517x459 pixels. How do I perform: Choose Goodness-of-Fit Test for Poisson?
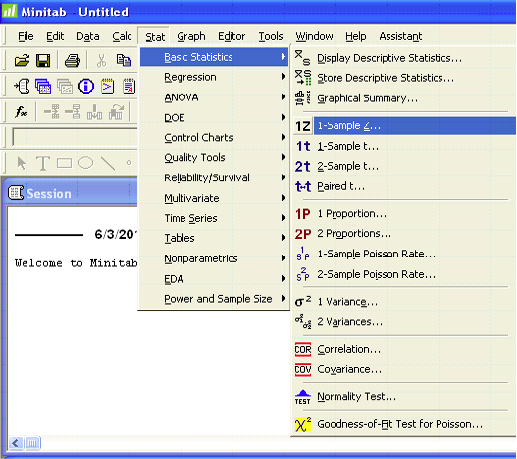pos(404,424)
